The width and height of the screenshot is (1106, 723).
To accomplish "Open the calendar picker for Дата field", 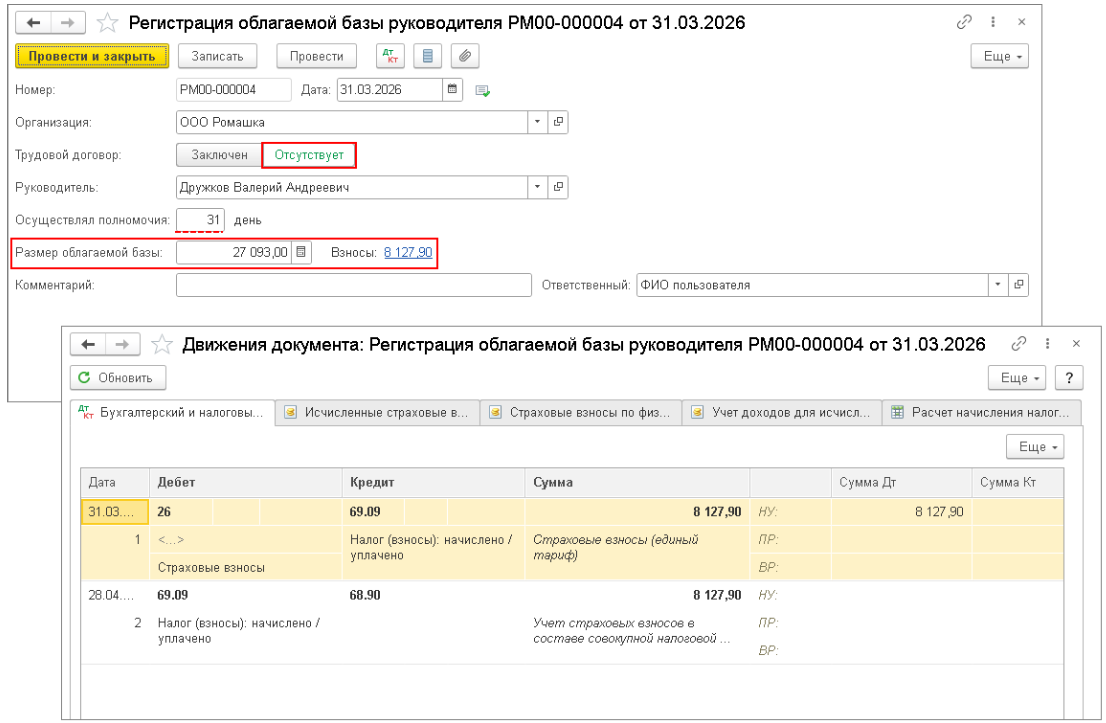I will point(454,90).
